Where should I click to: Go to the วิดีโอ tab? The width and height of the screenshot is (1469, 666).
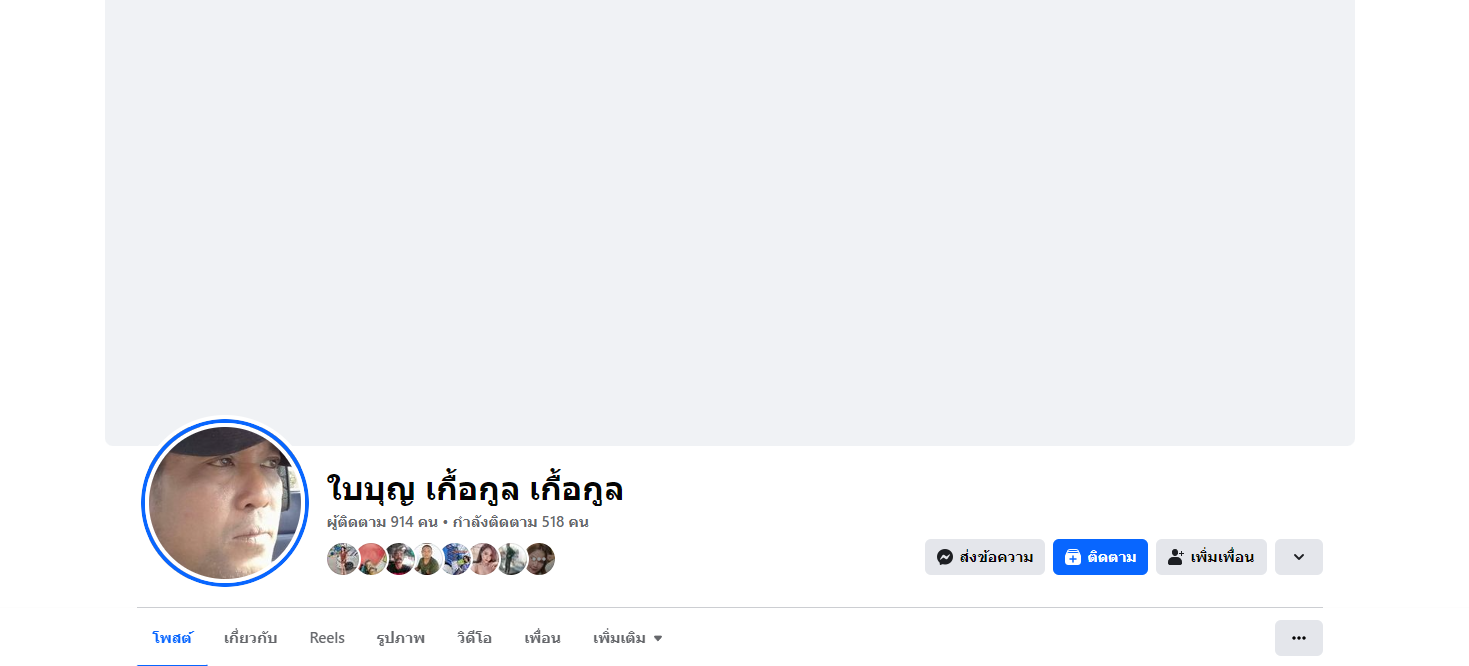[474, 638]
